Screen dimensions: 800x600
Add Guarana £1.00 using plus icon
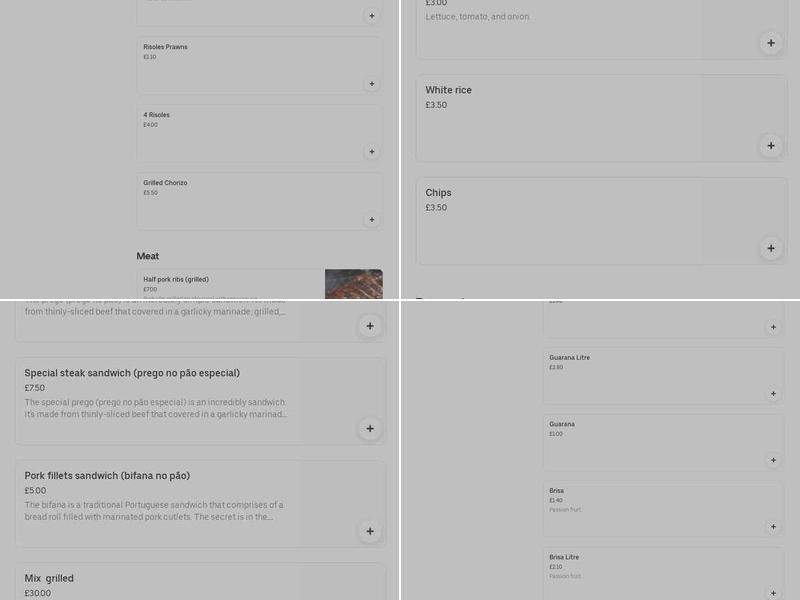773,460
